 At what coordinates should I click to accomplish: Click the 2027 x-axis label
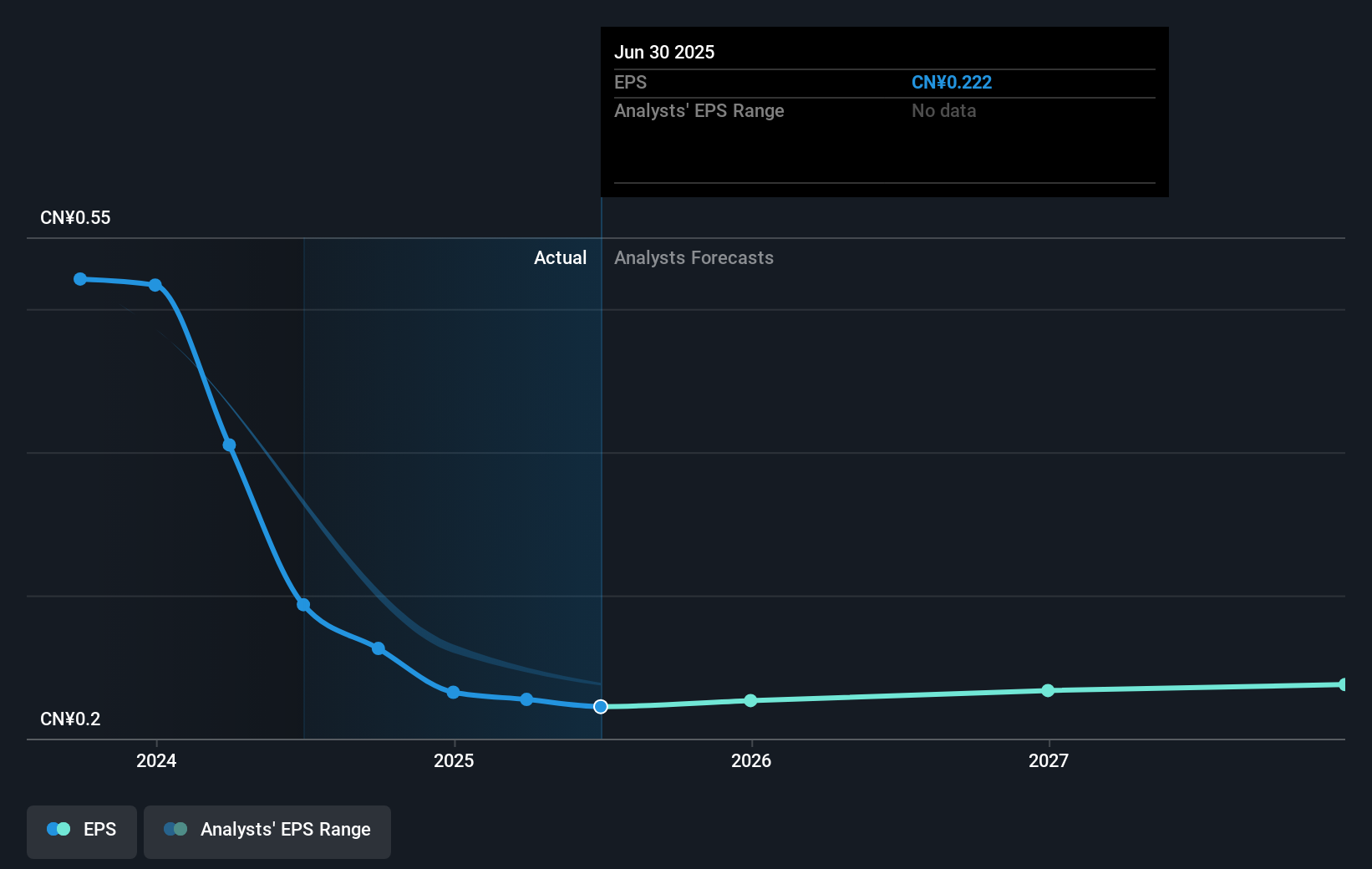coord(1049,760)
